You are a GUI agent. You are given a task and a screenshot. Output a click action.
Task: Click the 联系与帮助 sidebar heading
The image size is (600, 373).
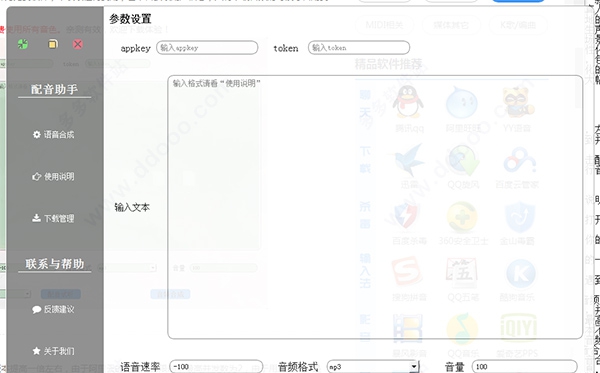[x=54, y=264]
